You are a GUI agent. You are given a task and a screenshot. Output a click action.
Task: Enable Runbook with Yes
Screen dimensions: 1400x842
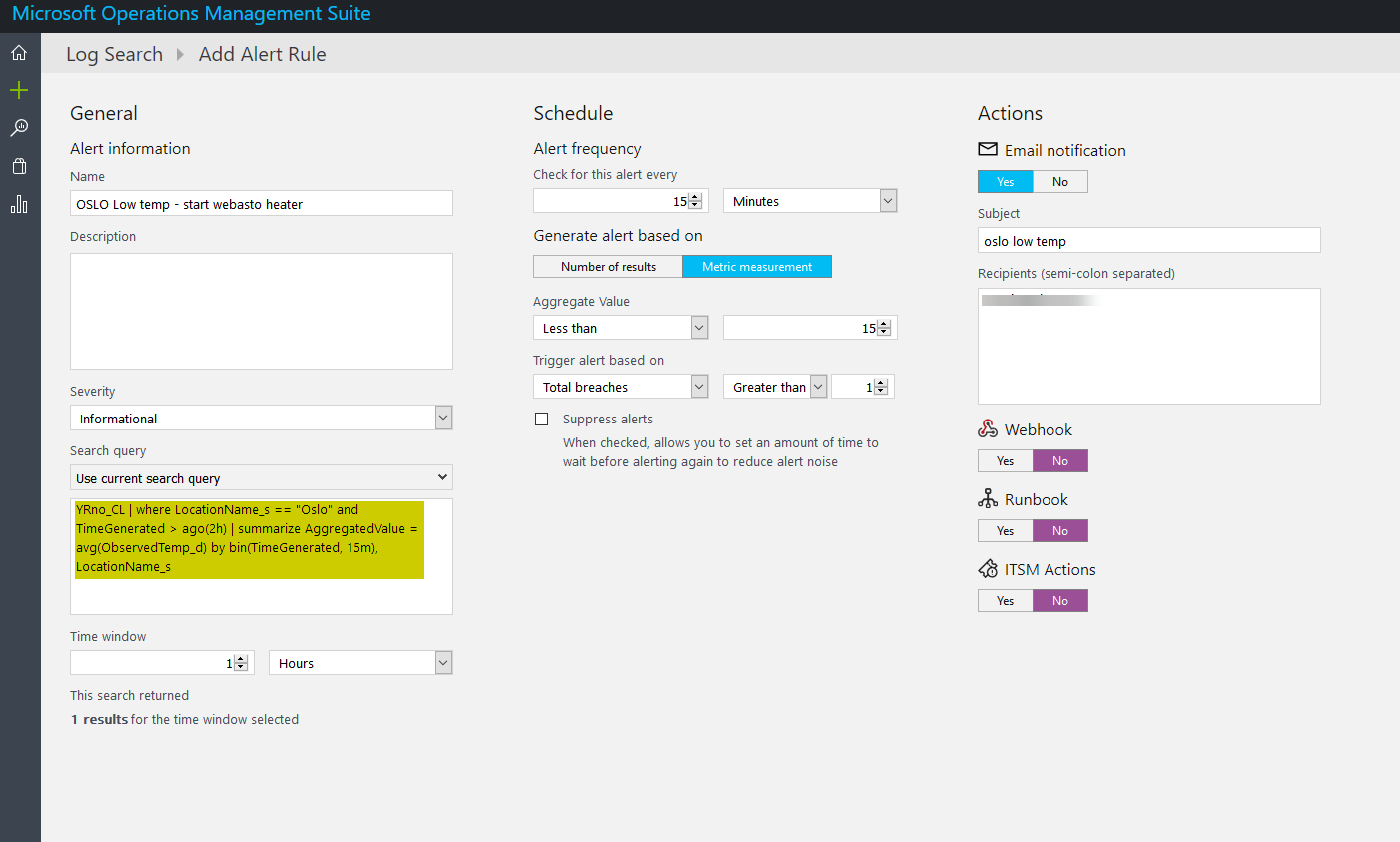[1006, 530]
